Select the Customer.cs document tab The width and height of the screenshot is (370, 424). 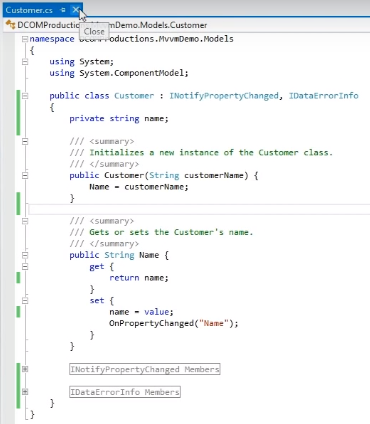29,10
